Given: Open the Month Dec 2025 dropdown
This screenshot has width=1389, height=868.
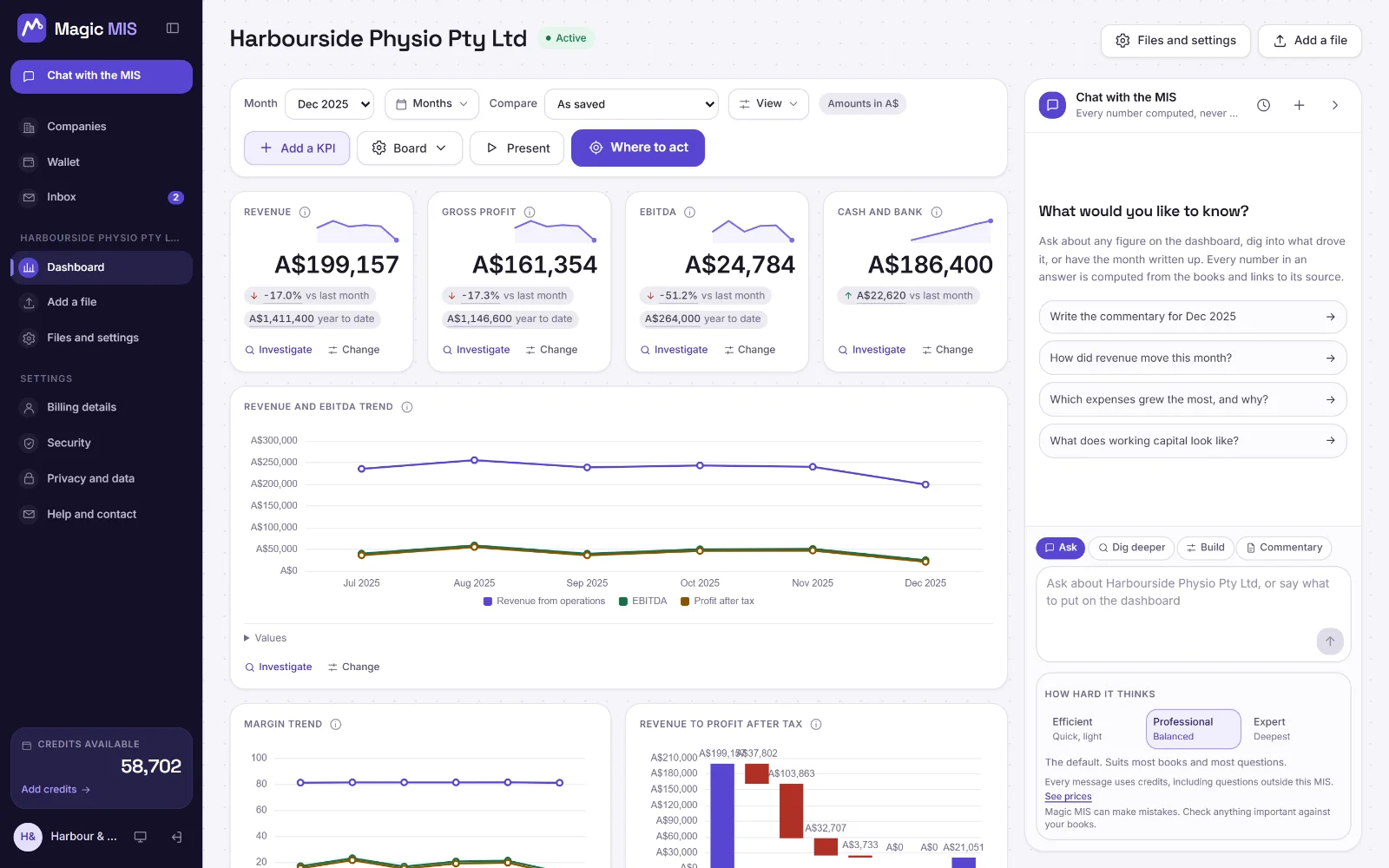Looking at the screenshot, I should 330,104.
